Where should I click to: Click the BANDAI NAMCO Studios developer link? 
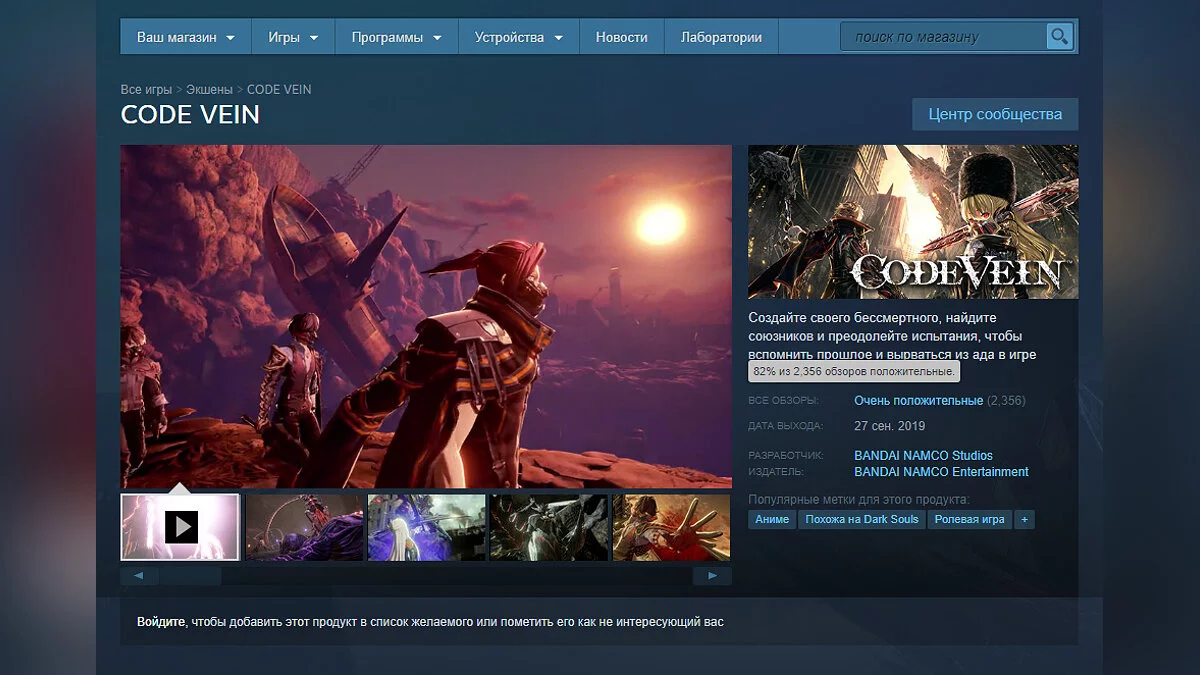coord(923,456)
